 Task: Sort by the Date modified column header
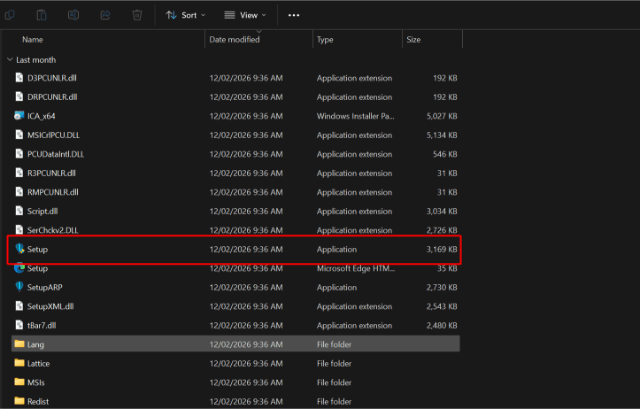pos(233,40)
